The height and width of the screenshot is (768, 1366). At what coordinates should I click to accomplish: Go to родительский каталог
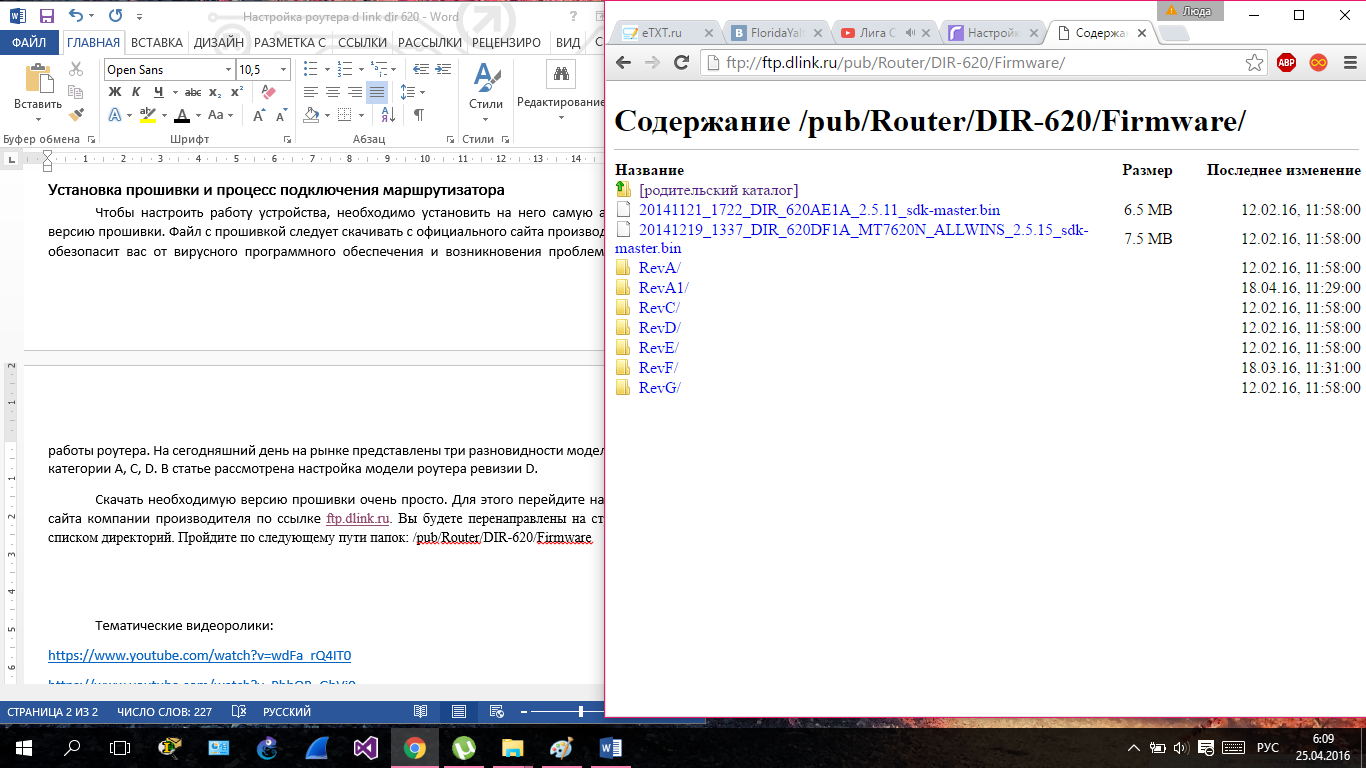click(718, 190)
